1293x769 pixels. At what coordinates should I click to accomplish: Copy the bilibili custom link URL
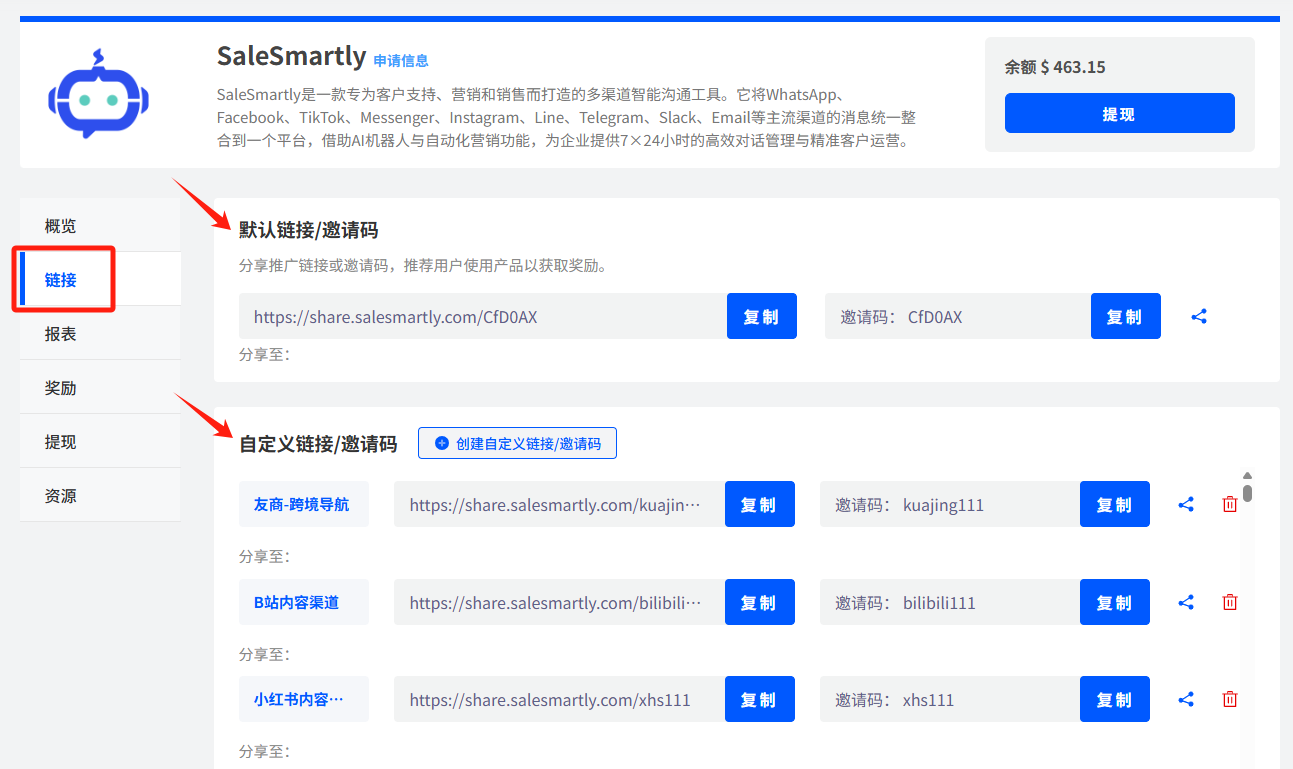pyautogui.click(x=759, y=602)
